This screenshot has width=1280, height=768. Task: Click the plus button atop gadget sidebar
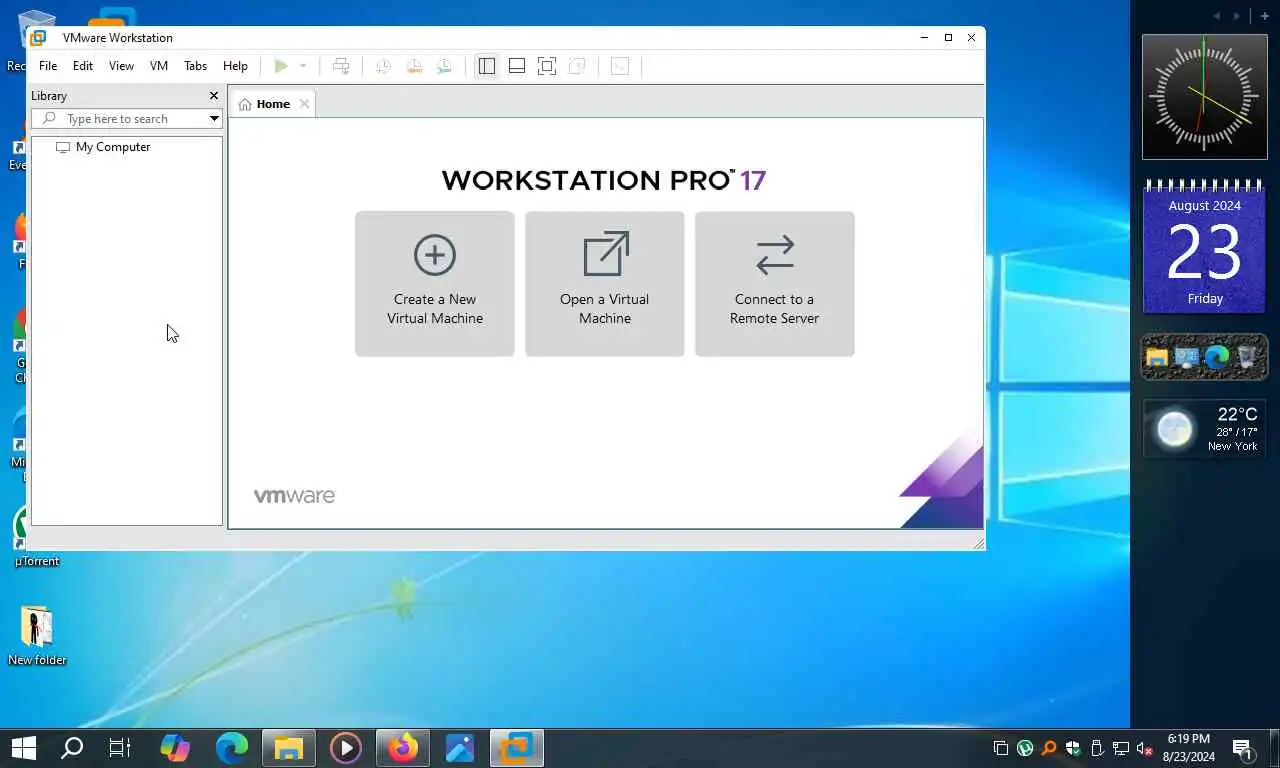(x=1264, y=16)
